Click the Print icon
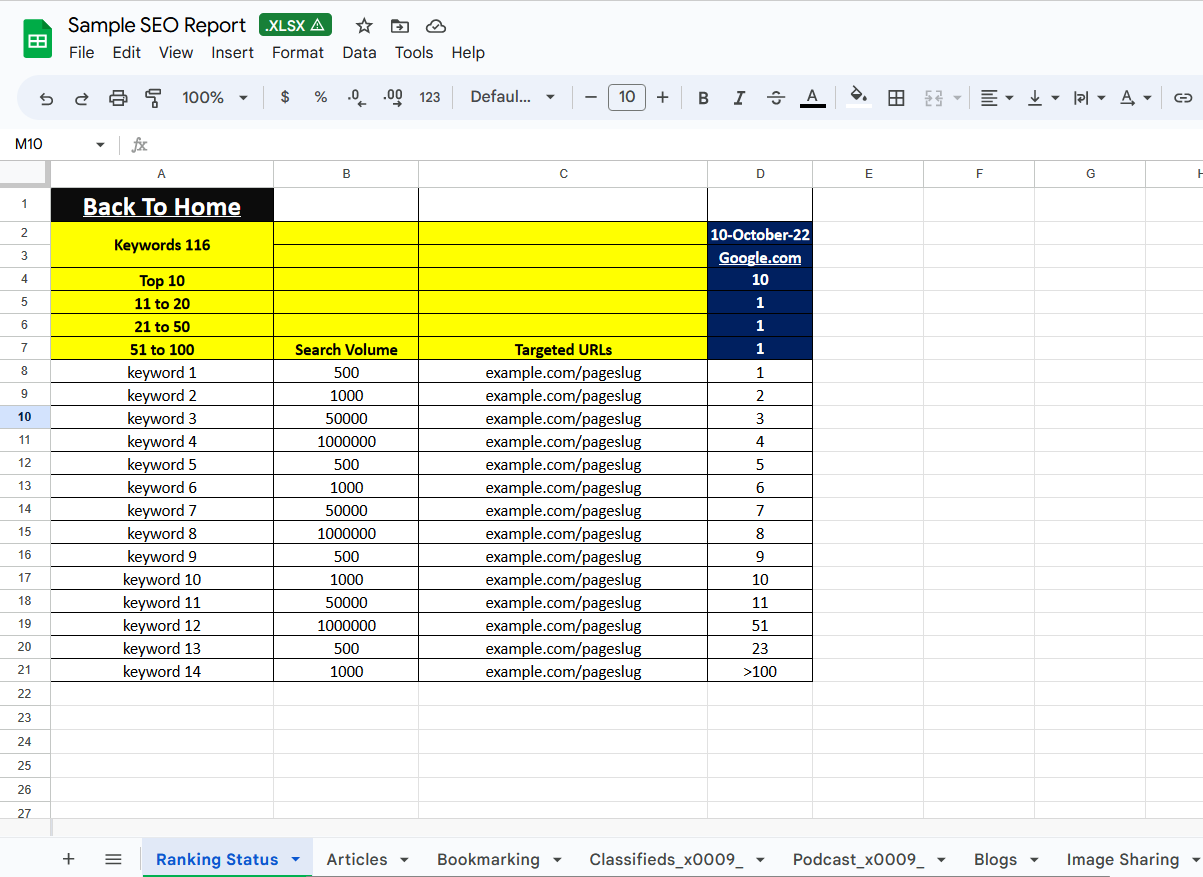This screenshot has width=1203, height=877. tap(118, 97)
